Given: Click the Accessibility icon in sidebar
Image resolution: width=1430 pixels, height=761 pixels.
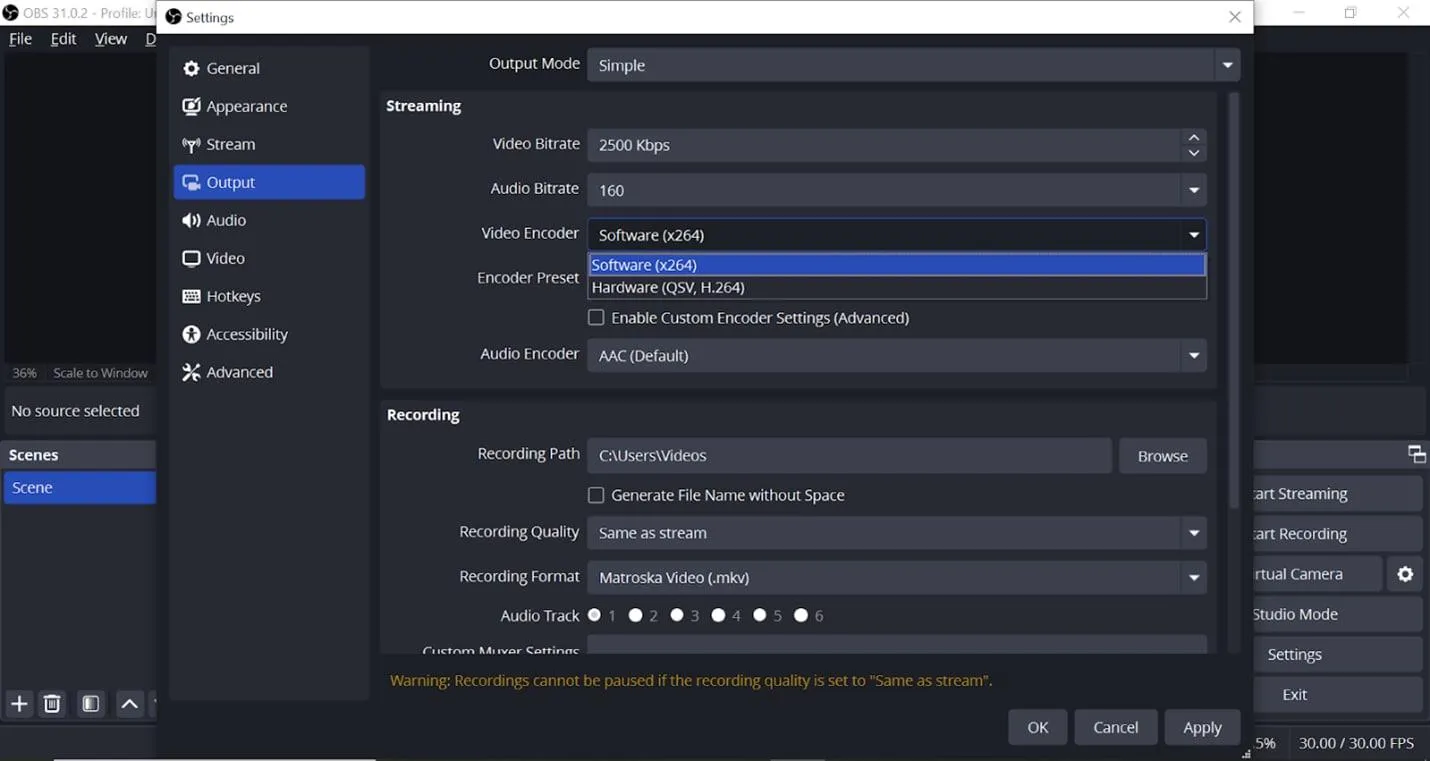Looking at the screenshot, I should (x=191, y=334).
